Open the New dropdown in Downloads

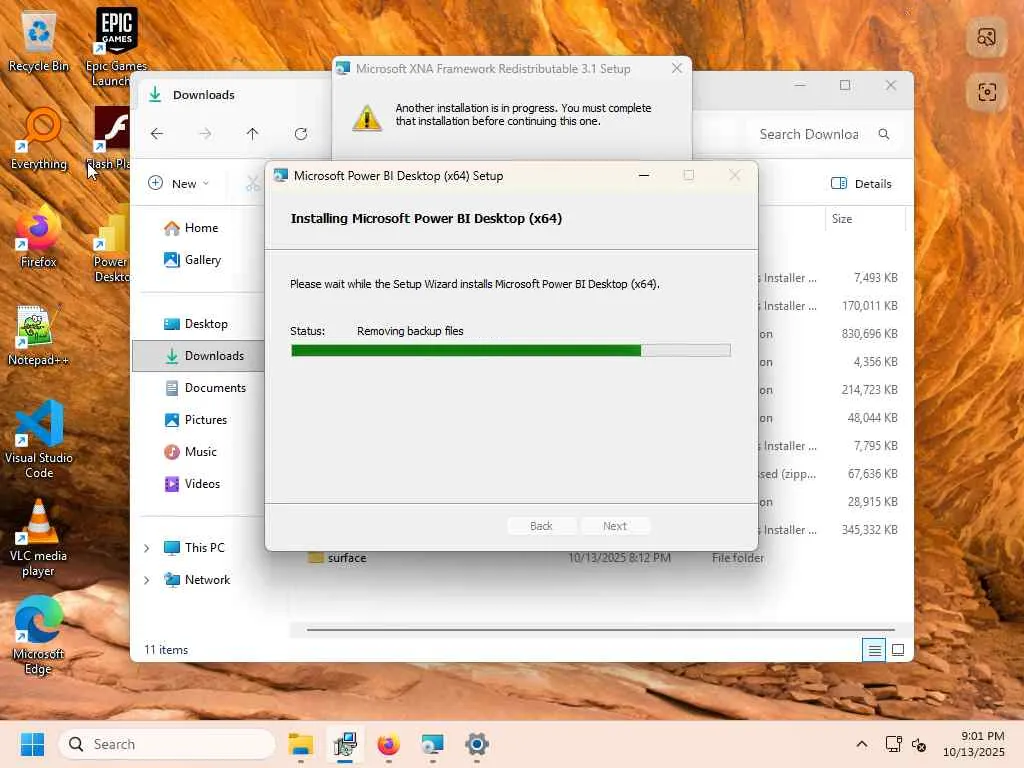tap(178, 184)
